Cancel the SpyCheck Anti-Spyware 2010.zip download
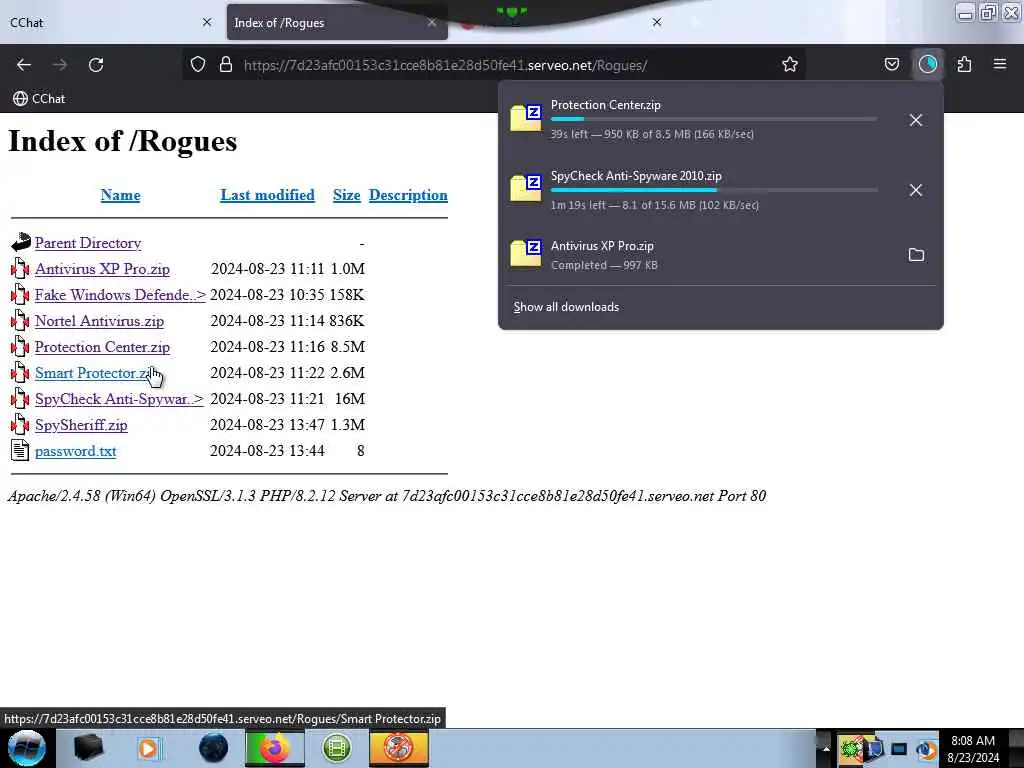The width and height of the screenshot is (1024, 768). pyautogui.click(x=916, y=190)
